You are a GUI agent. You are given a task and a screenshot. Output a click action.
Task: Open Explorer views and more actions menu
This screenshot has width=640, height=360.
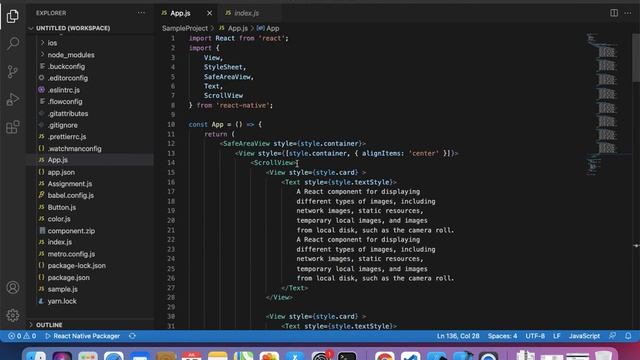(141, 13)
